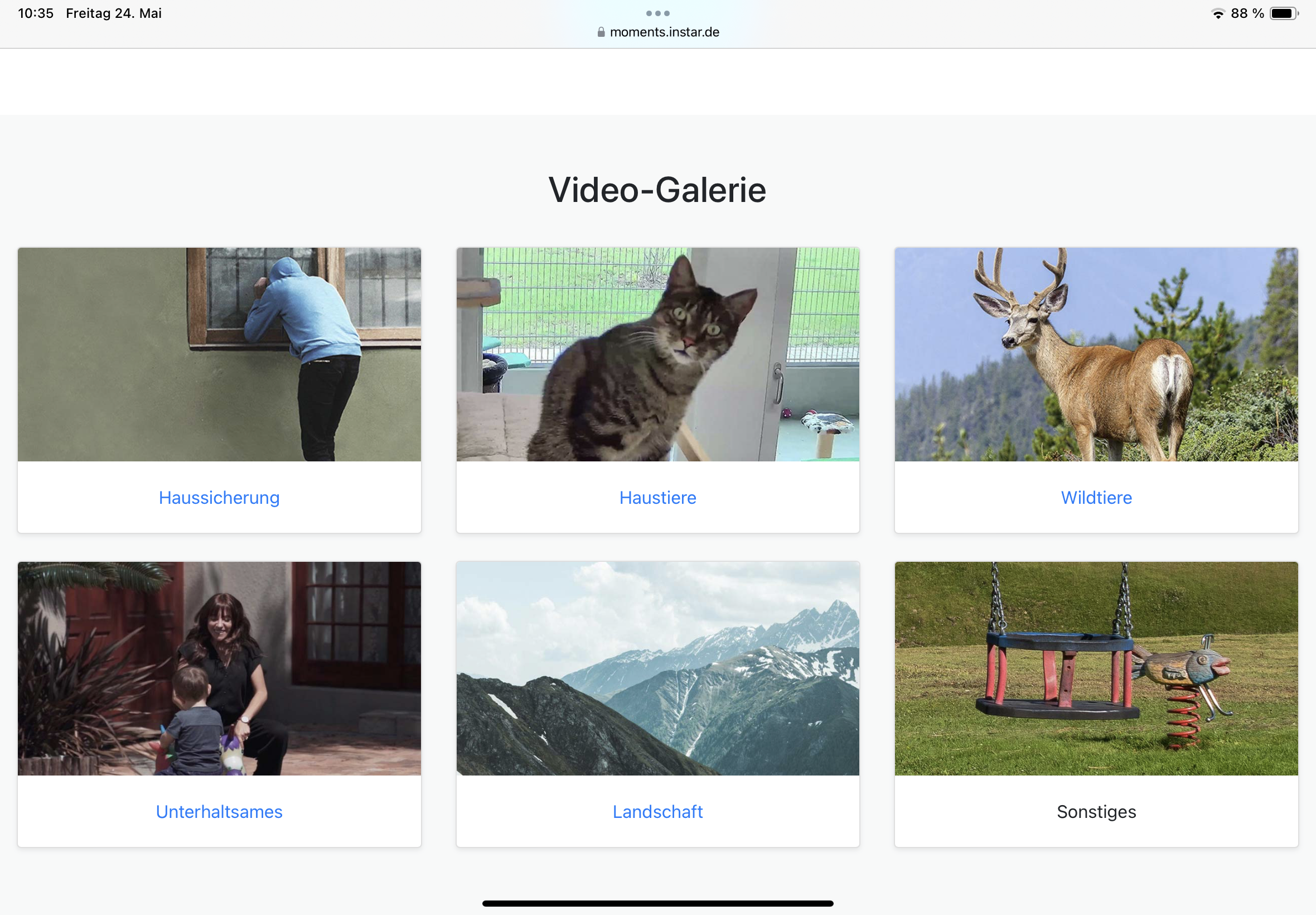Tap the date Freitag 24. Mai
The width and height of the screenshot is (1316, 915).
(113, 13)
